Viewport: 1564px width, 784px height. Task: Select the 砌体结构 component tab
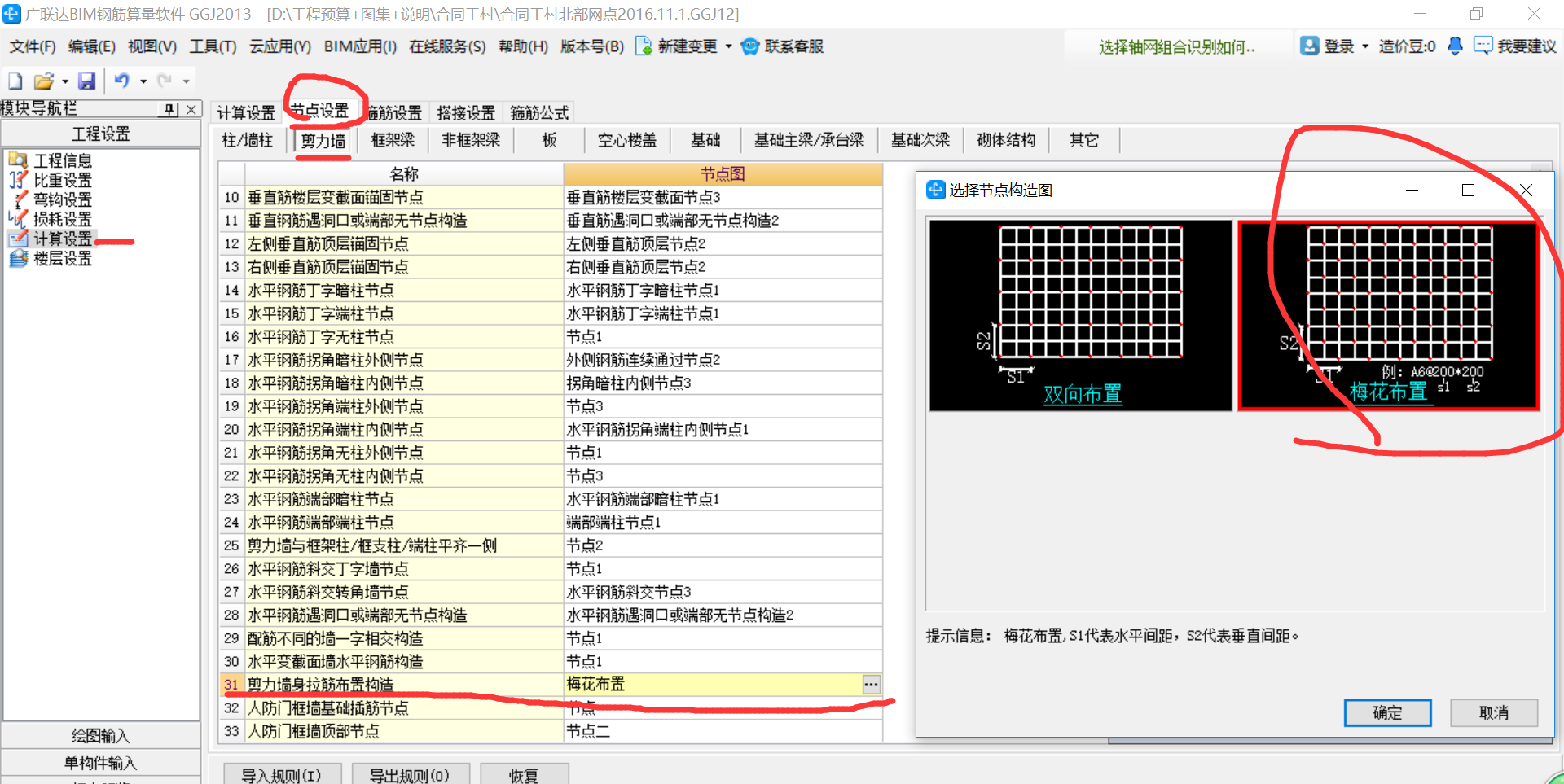point(1006,140)
